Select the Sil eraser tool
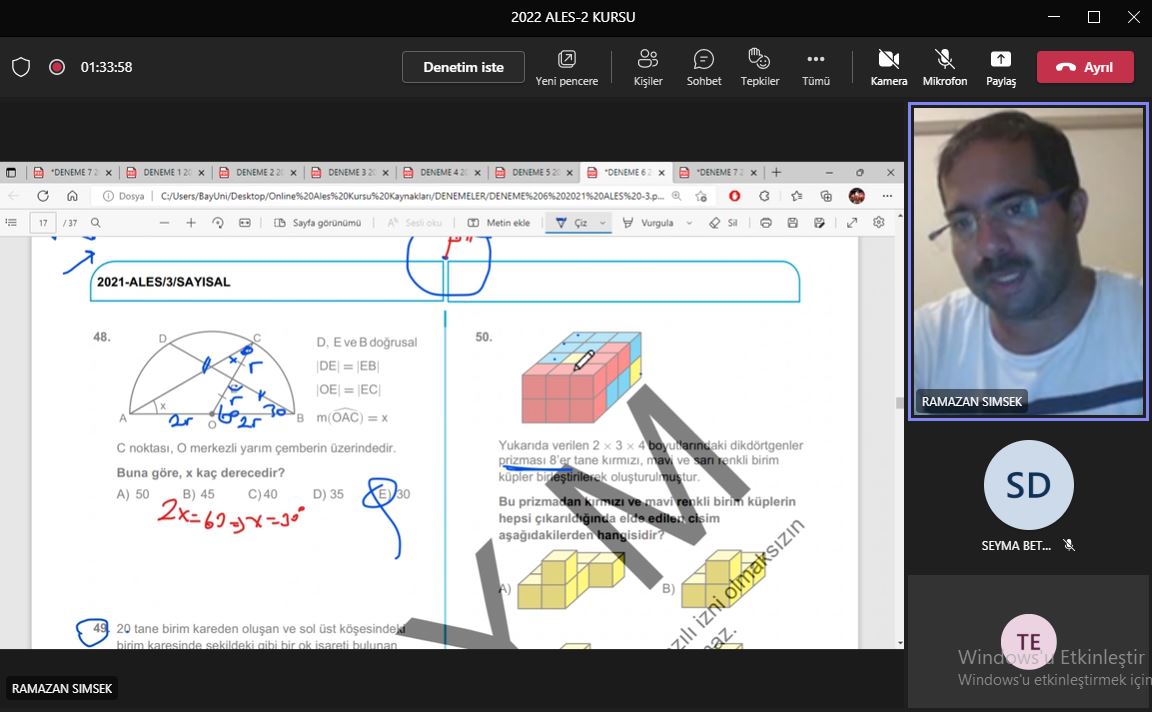The width and height of the screenshot is (1152, 712). (723, 223)
